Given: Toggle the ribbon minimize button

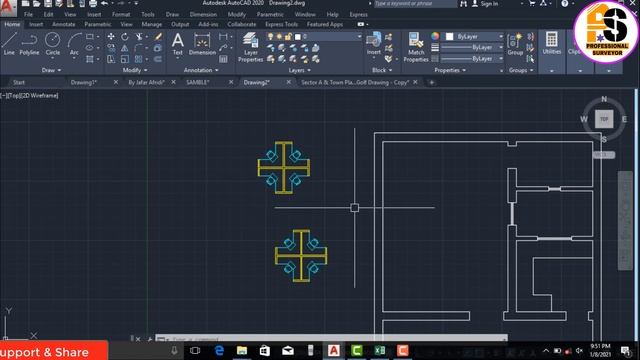Looking at the screenshot, I should coord(361,24).
